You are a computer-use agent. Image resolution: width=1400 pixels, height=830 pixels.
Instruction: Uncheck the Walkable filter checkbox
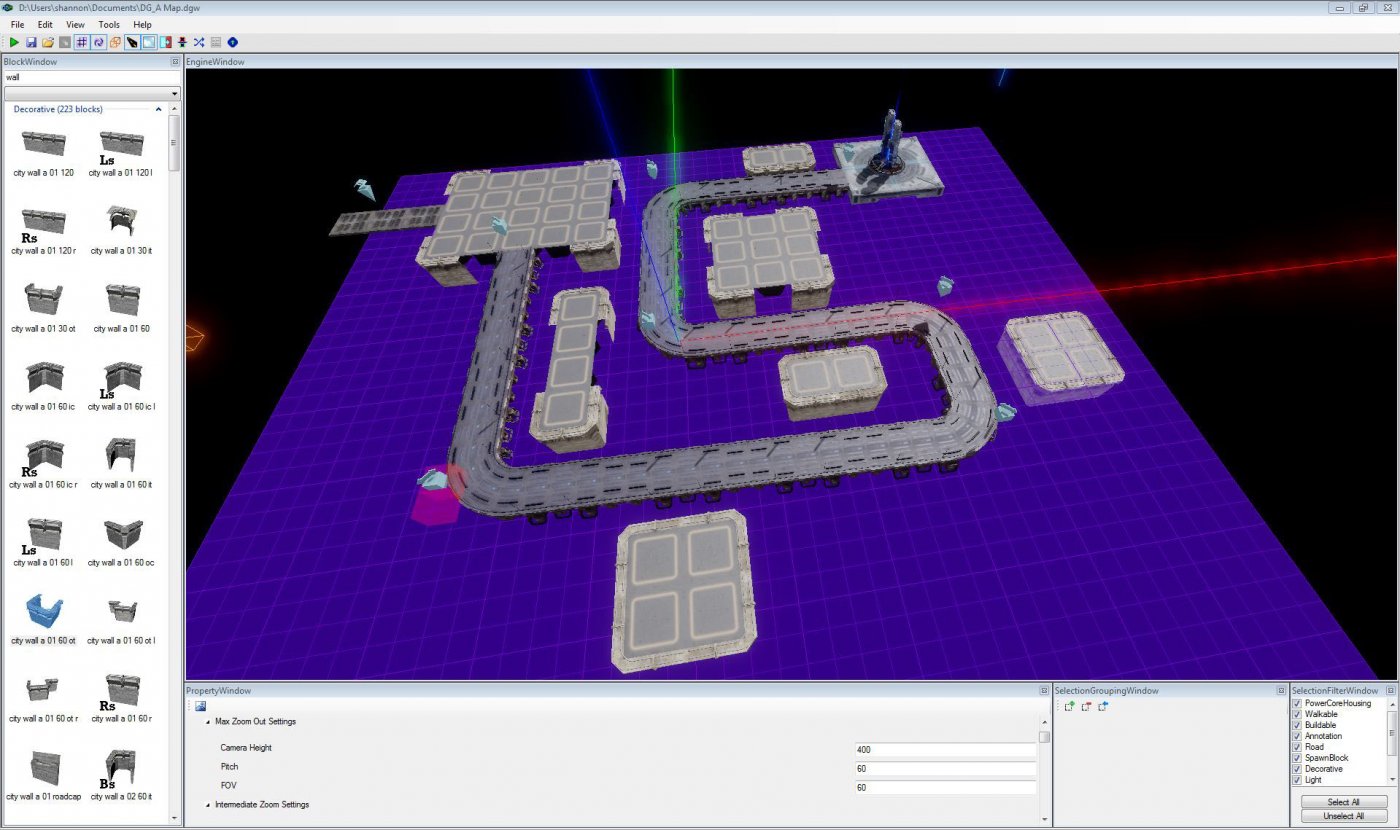[x=1297, y=714]
